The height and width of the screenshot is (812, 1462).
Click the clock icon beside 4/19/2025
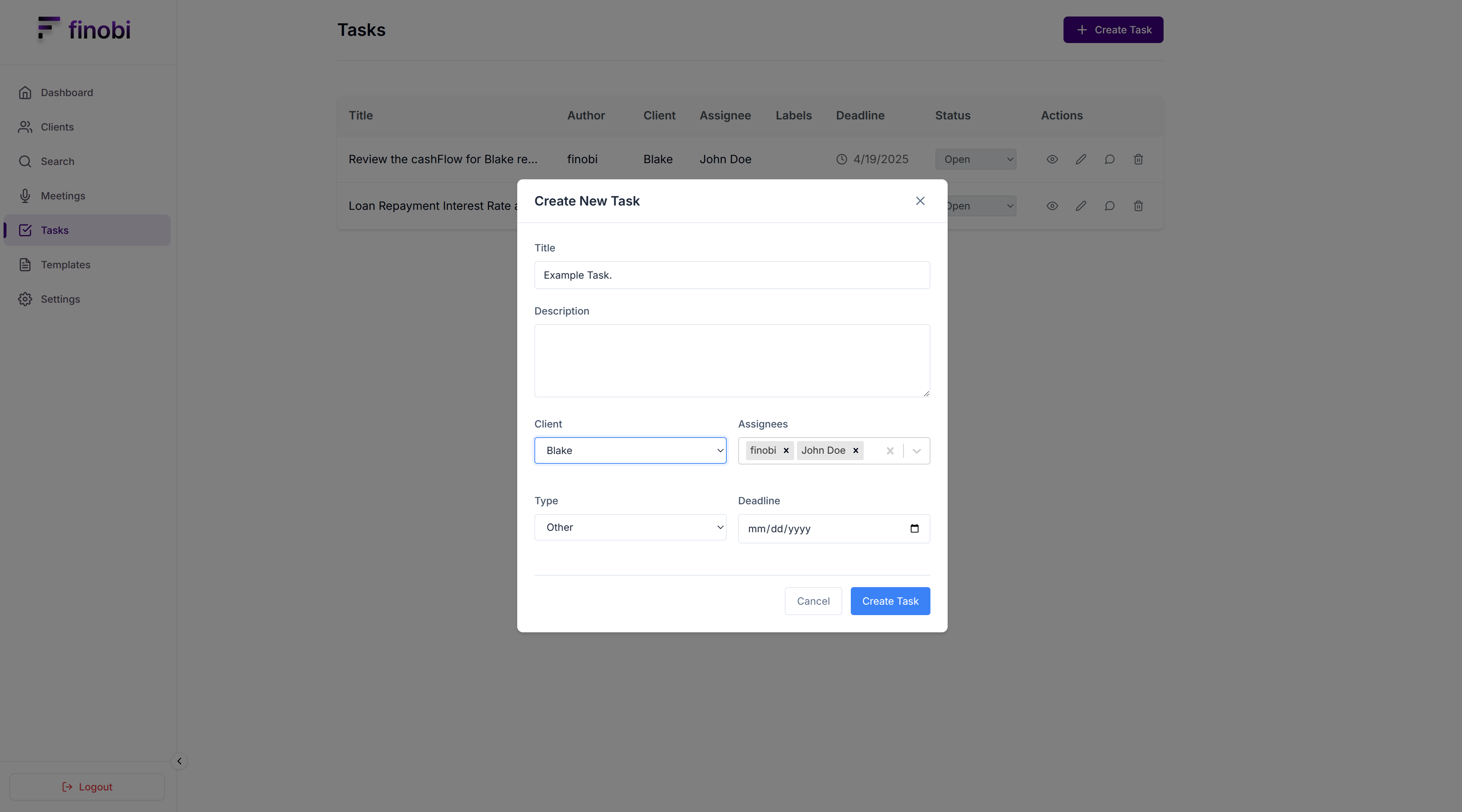[842, 160]
